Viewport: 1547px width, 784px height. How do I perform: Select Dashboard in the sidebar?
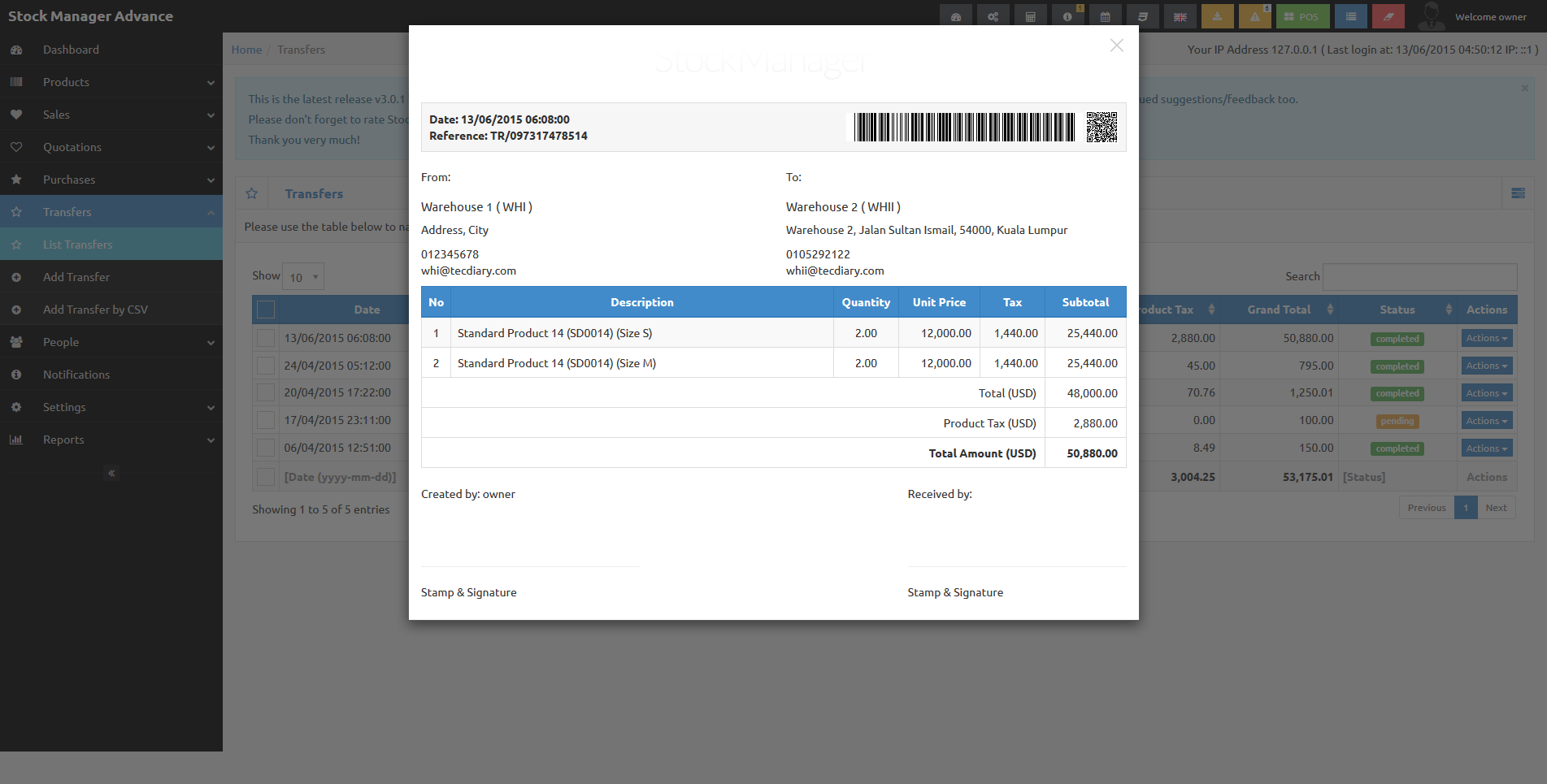[111, 50]
